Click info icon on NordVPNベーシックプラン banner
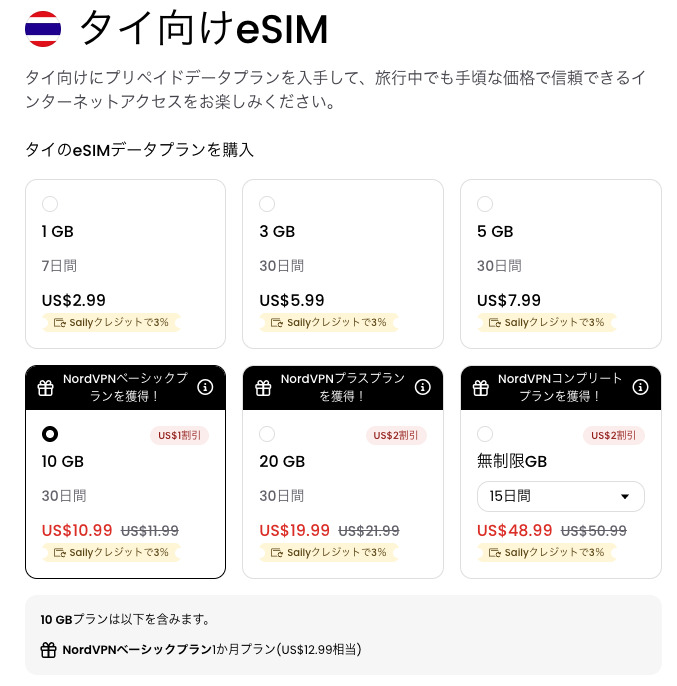This screenshot has height=686, width=677. tap(205, 387)
